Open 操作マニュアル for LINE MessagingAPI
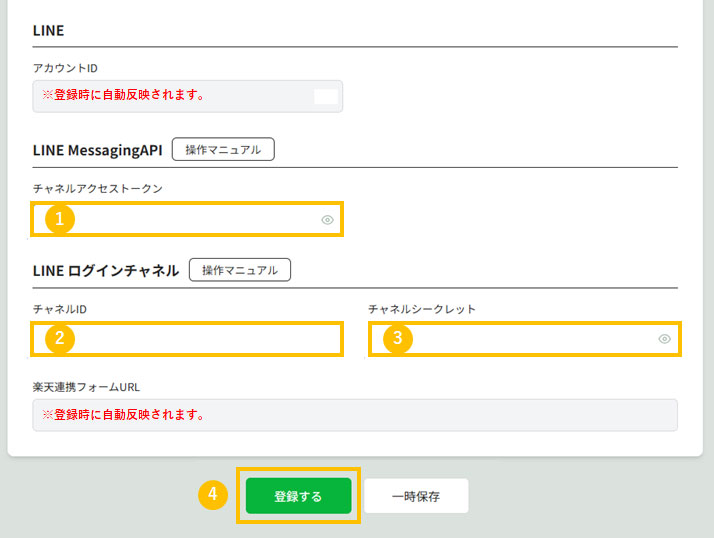This screenshot has height=538, width=714. [x=223, y=149]
